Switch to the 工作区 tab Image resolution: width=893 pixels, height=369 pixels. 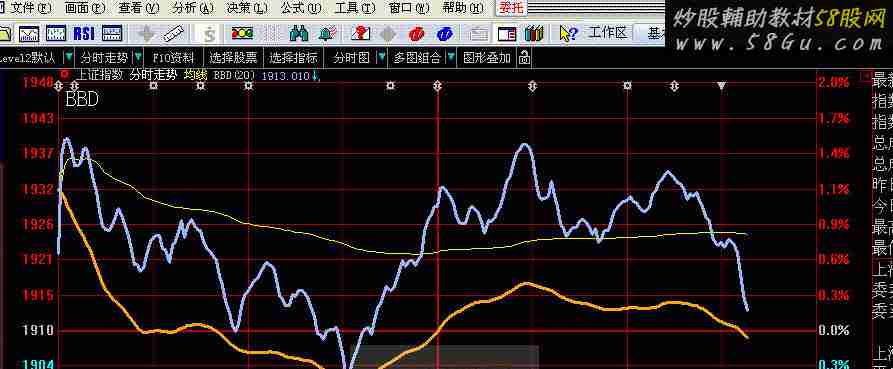pyautogui.click(x=608, y=33)
